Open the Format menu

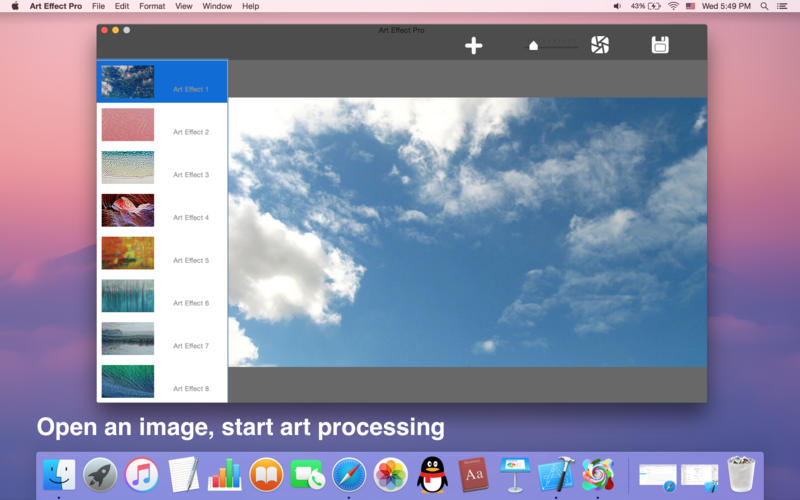point(152,6)
